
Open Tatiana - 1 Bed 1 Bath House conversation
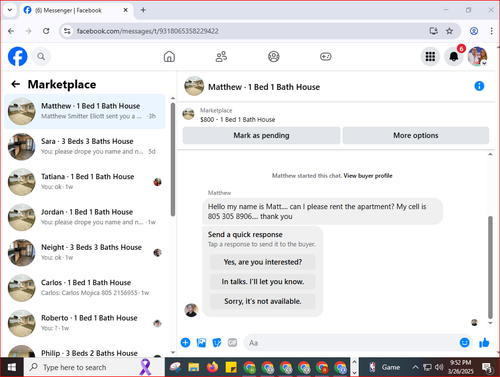85,182
